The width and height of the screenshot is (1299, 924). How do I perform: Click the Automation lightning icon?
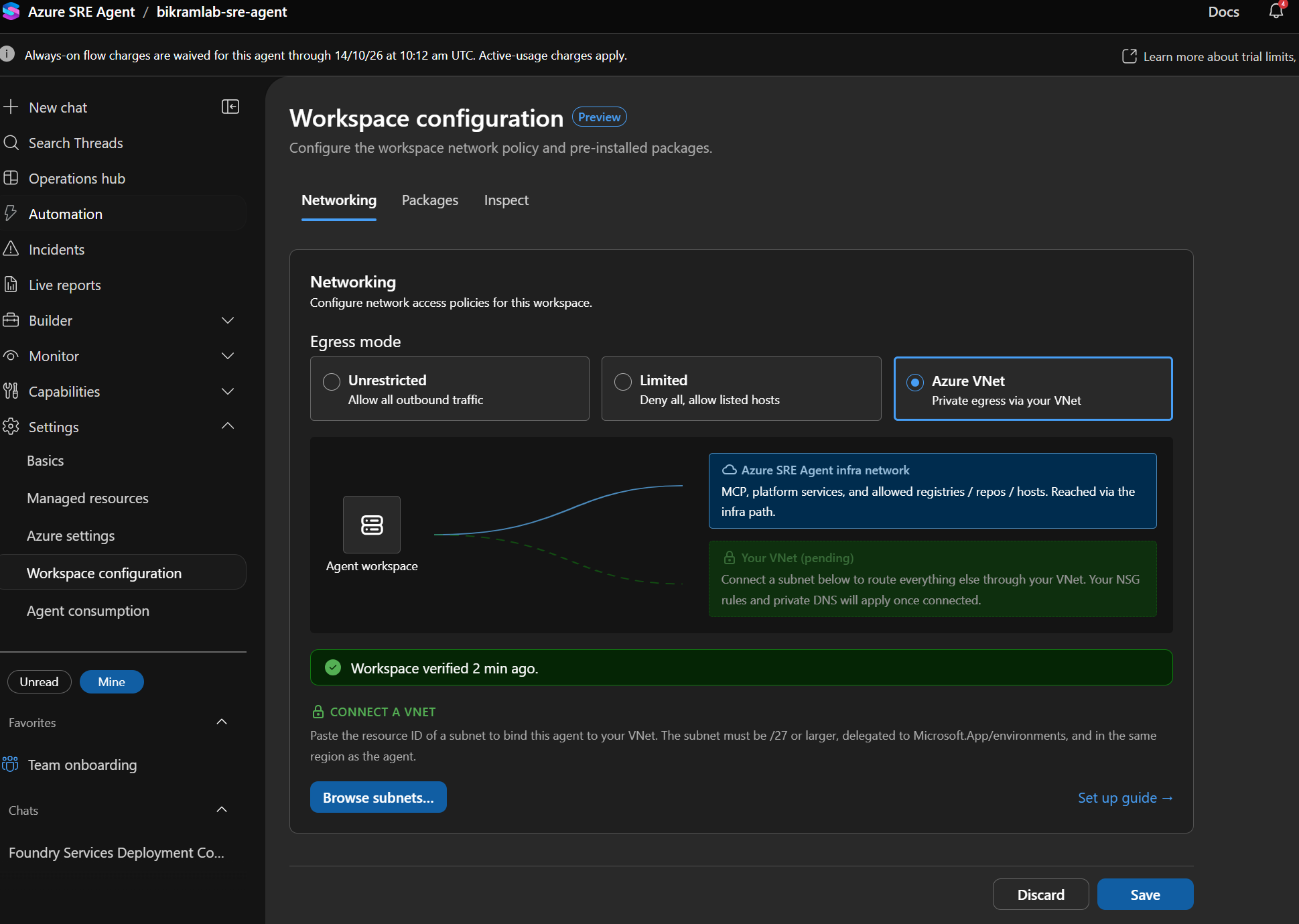click(x=11, y=214)
